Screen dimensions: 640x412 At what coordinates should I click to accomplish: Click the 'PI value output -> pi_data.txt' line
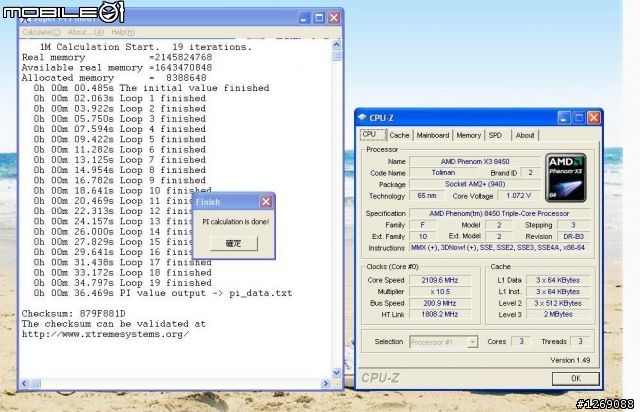163,293
